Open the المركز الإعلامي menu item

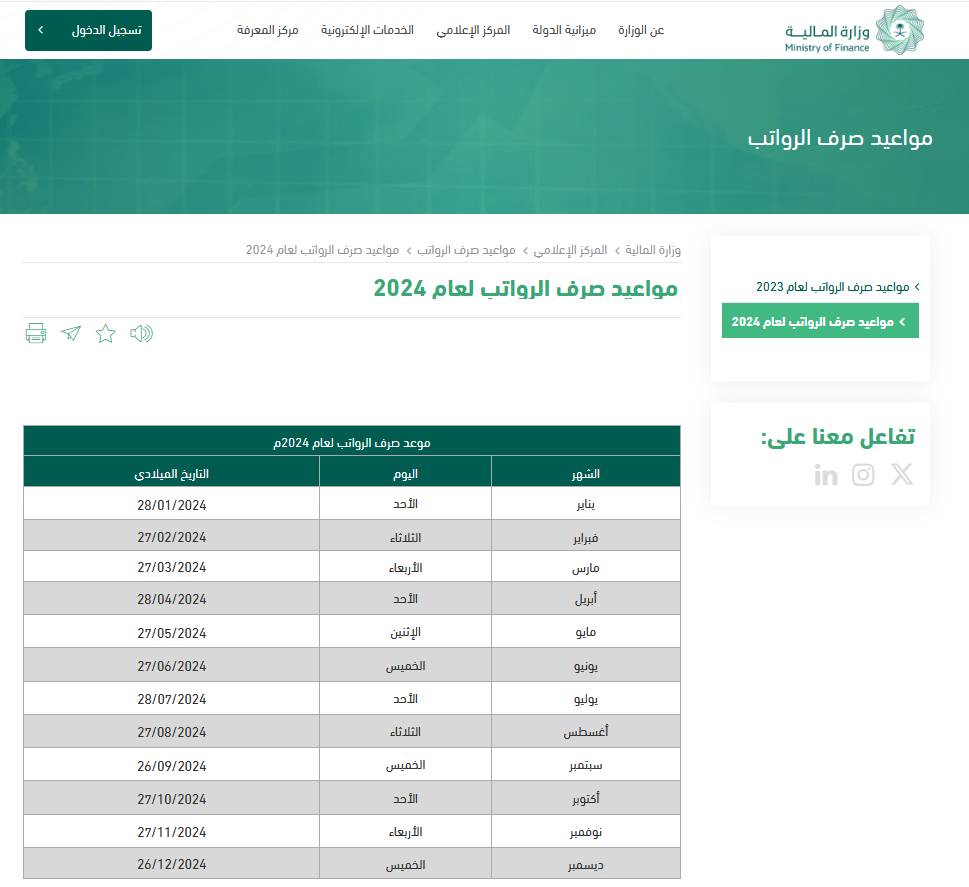(x=473, y=30)
